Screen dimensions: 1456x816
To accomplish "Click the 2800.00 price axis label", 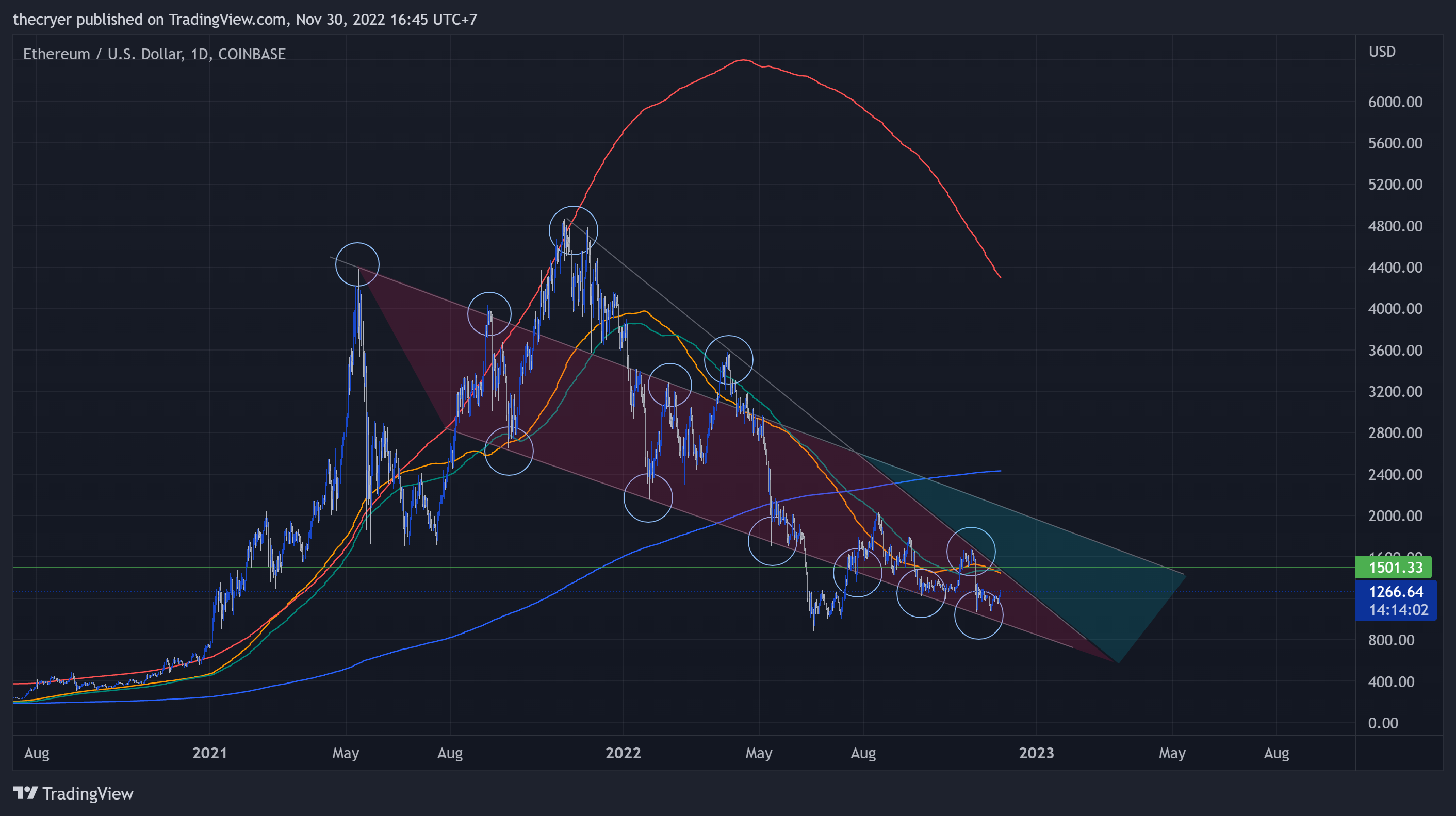I will point(1395,433).
